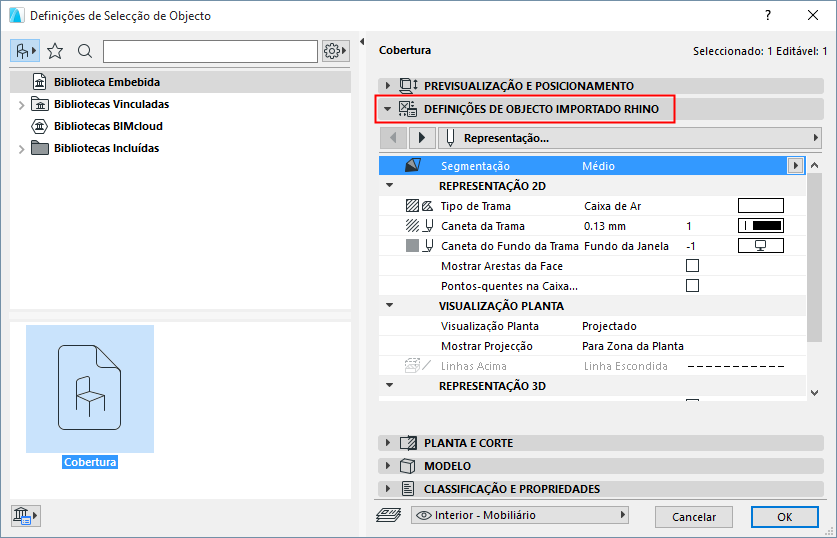Expand the Bibliotecas Vinculadas tree node
This screenshot has width=837, height=538.
click(x=21, y=105)
